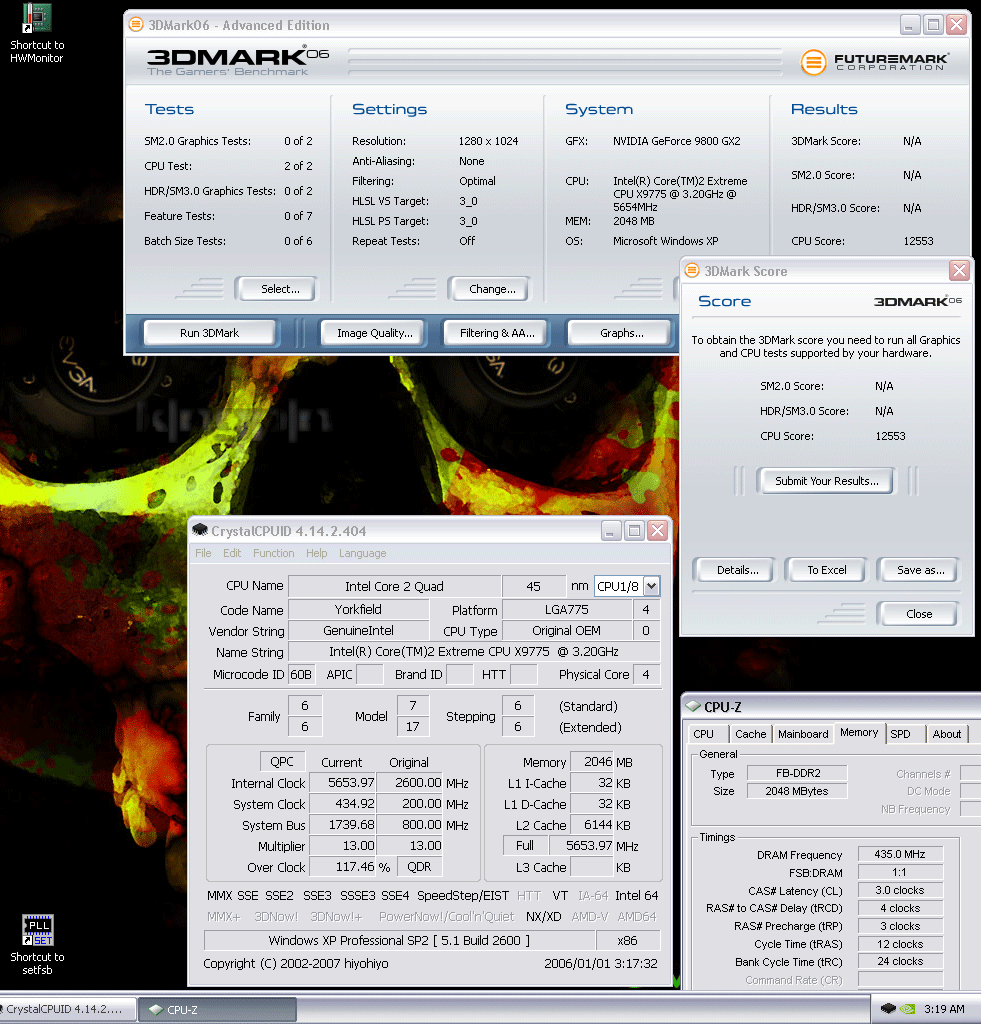Click the FB-DDR2 memory type field
981x1024 pixels.
[797, 773]
